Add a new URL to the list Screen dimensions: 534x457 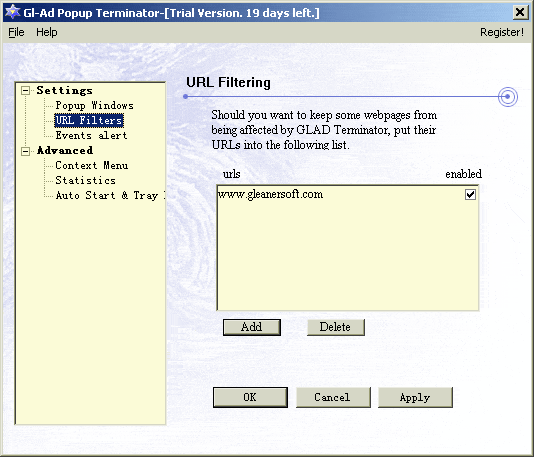tap(252, 327)
